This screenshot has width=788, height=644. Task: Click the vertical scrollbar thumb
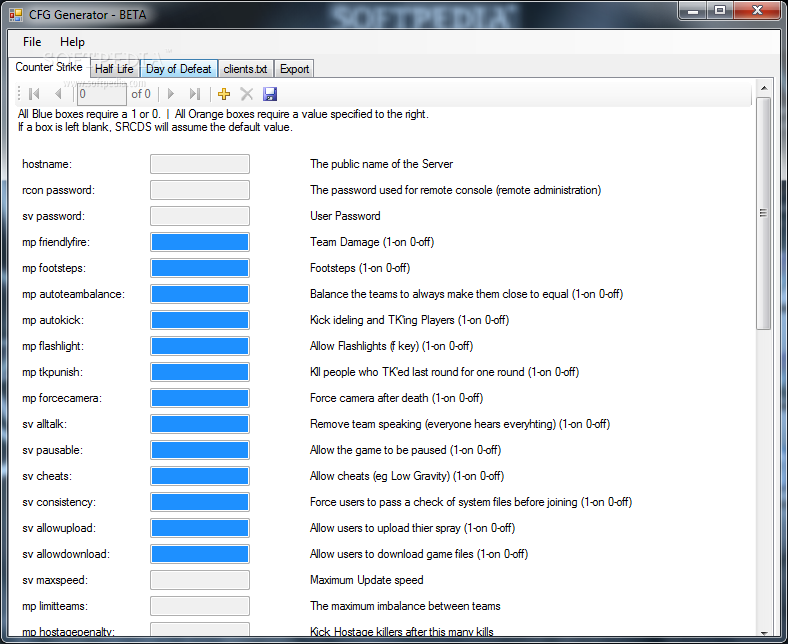[764, 214]
